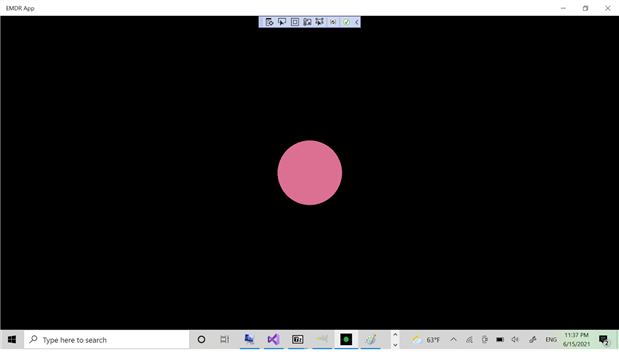619x363 pixels.
Task: Toggle Track Focused Element tool
Action: (x=307, y=22)
